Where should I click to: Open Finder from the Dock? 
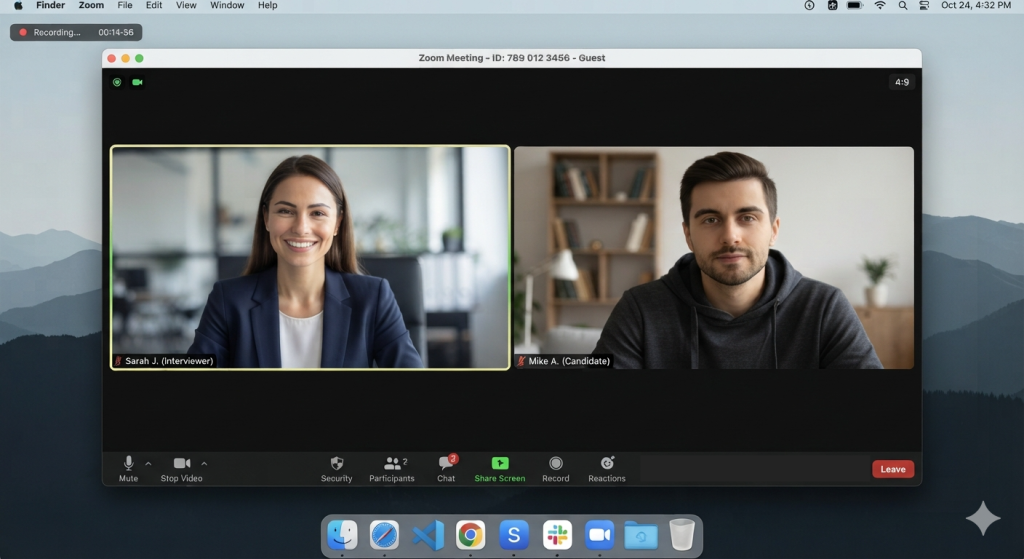(x=342, y=535)
